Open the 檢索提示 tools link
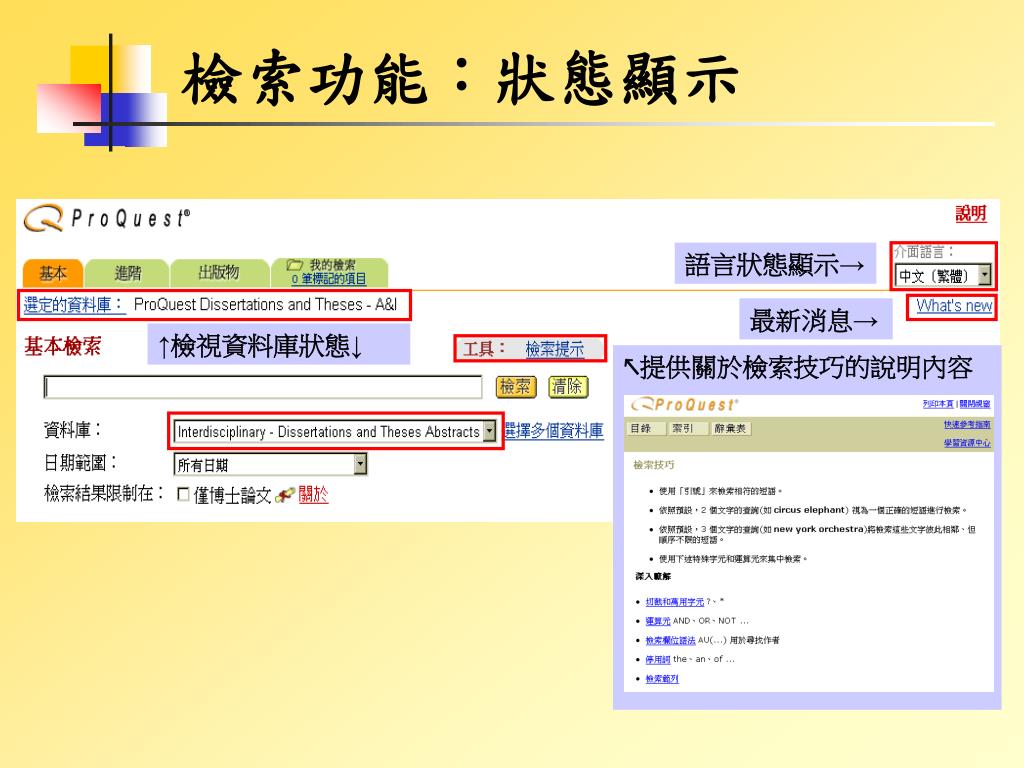This screenshot has height=768, width=1024. pos(554,349)
